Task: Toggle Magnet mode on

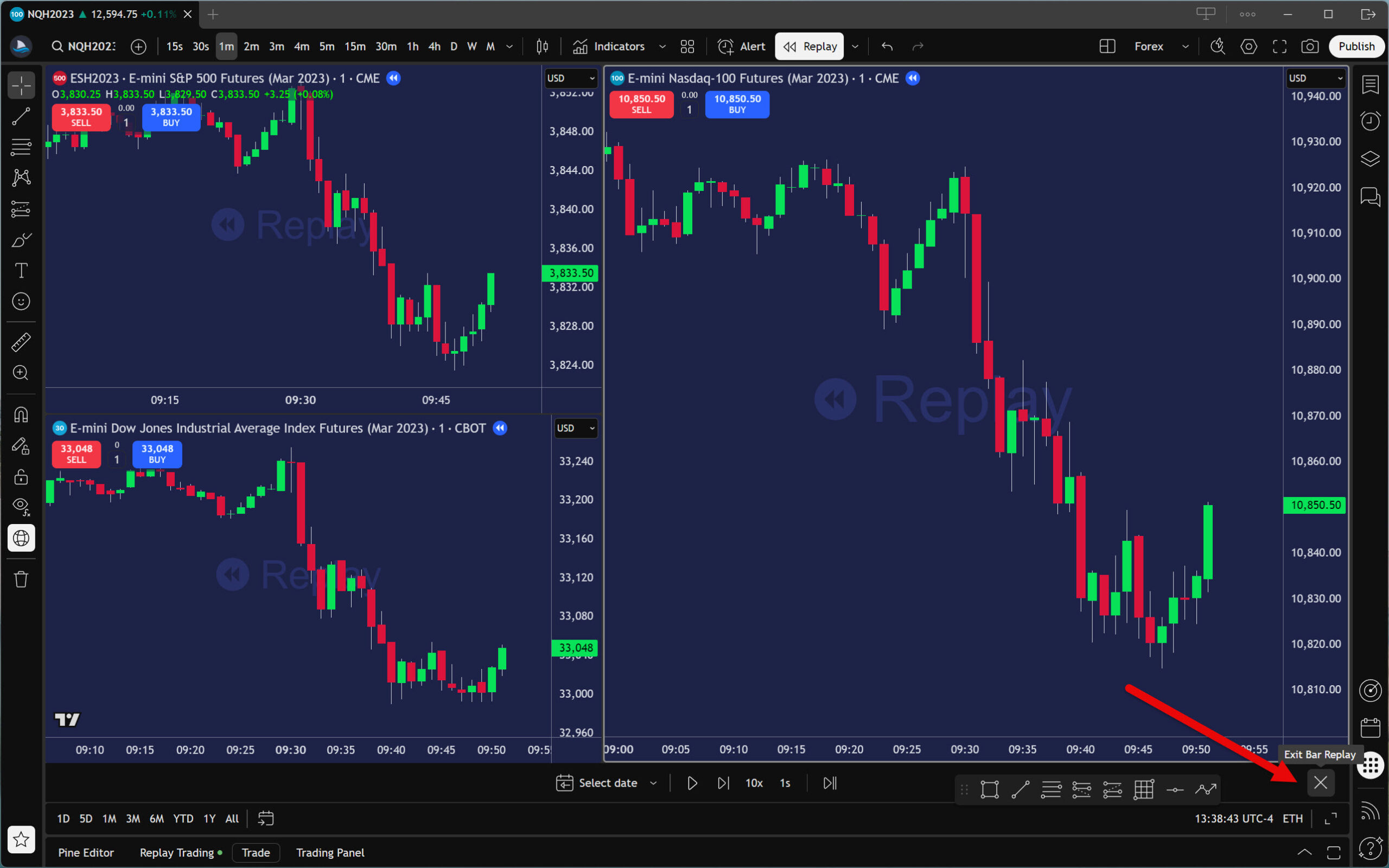Action: tap(21, 414)
